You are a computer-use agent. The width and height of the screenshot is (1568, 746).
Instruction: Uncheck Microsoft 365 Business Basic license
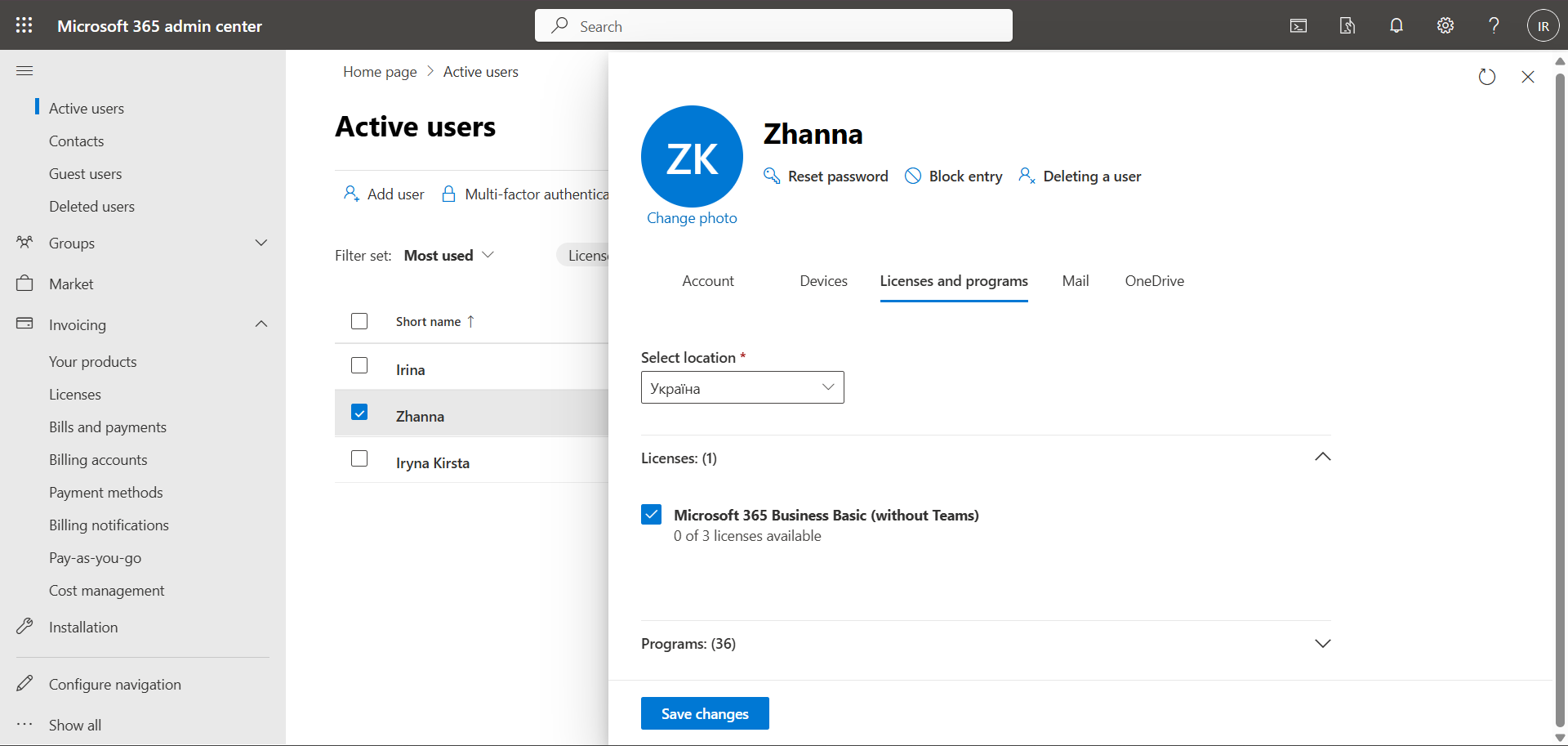point(651,514)
